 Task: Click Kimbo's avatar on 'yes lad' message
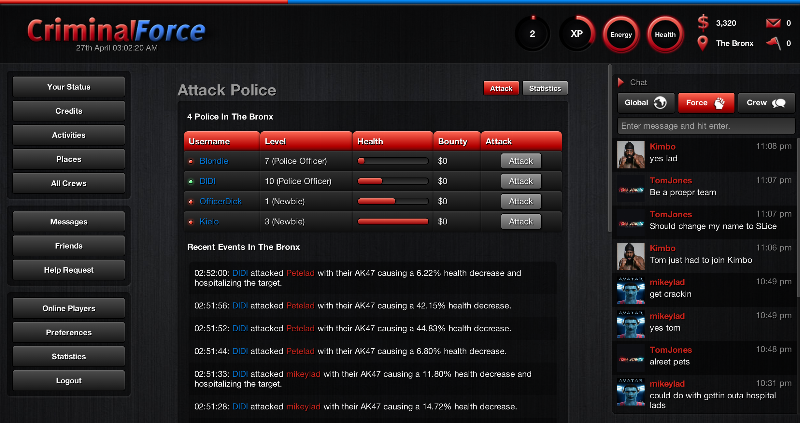point(631,155)
